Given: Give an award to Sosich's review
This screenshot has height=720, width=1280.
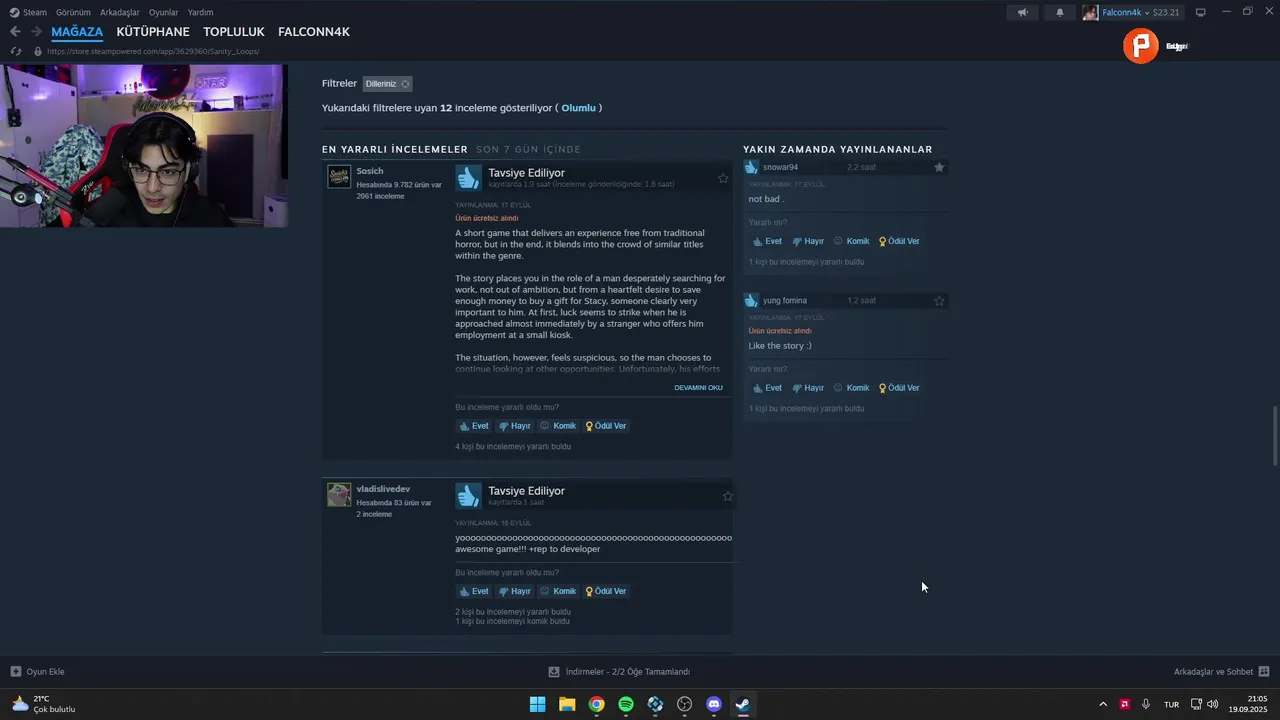Looking at the screenshot, I should click(606, 426).
